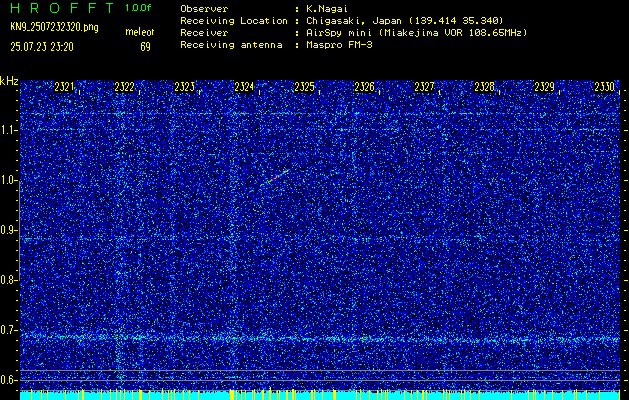This screenshot has width=629, height=400.
Task: Click the HROFFT title text
Action: 62,8
